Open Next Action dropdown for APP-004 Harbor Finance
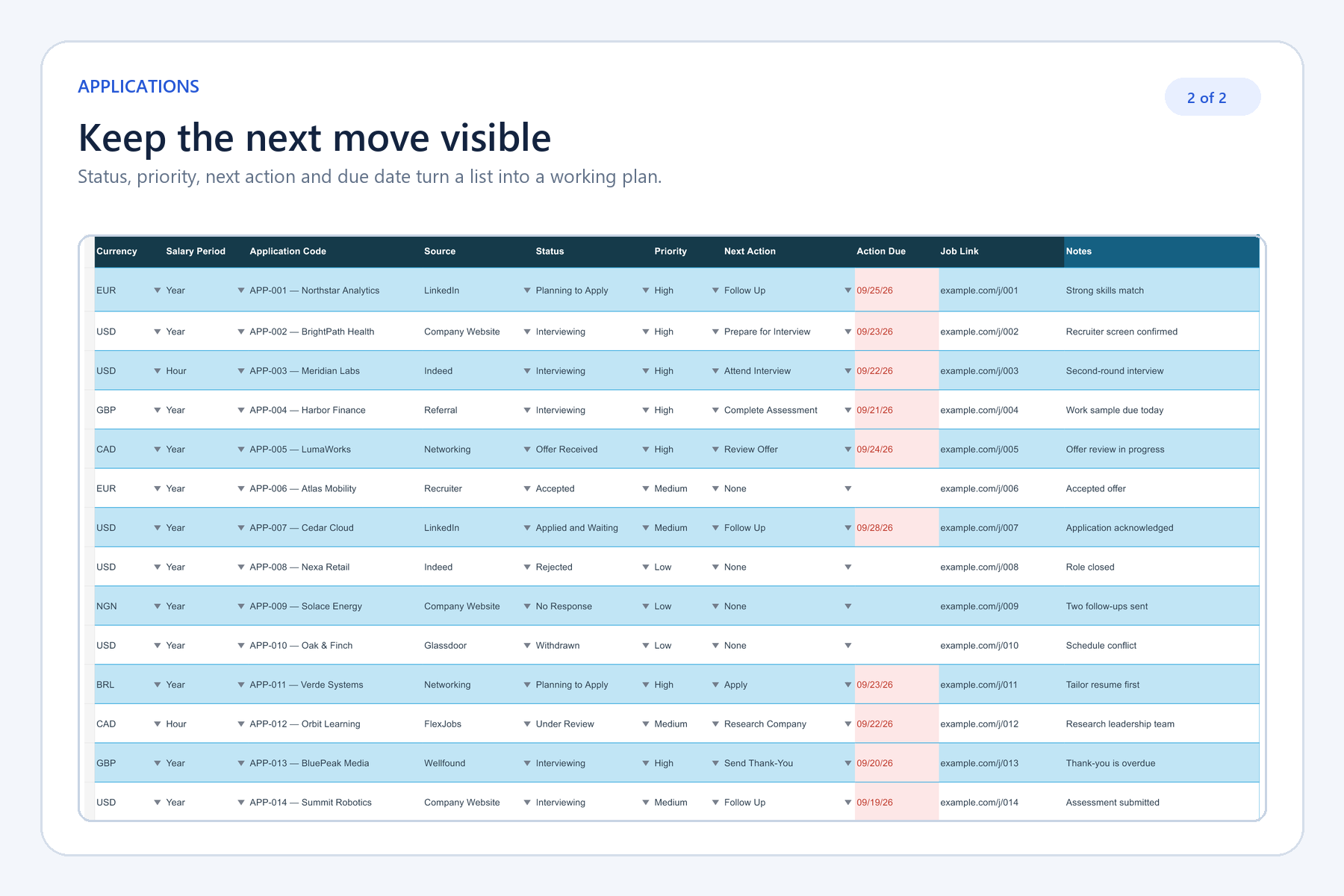 coord(848,411)
